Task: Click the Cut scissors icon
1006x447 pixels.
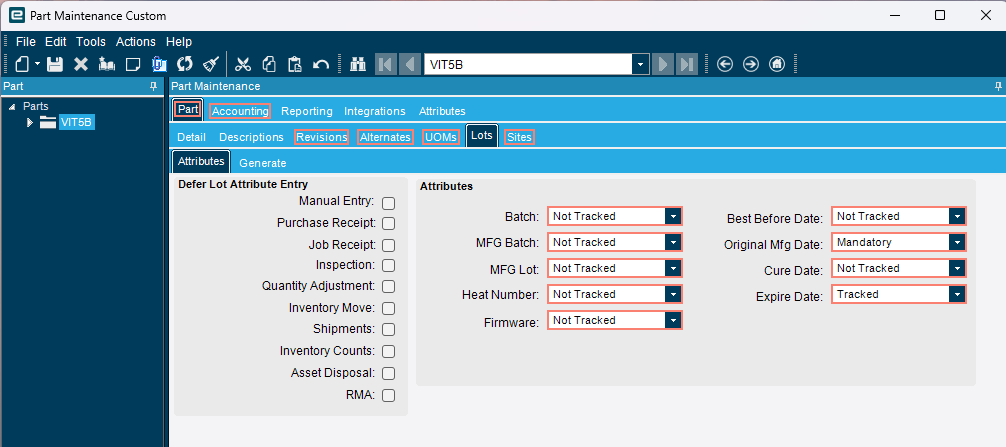Action: pyautogui.click(x=243, y=64)
